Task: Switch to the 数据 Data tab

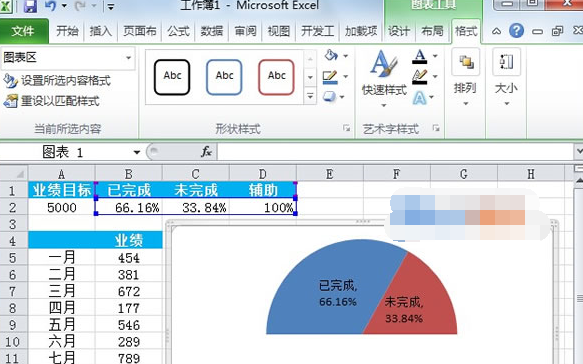Action: (x=212, y=31)
